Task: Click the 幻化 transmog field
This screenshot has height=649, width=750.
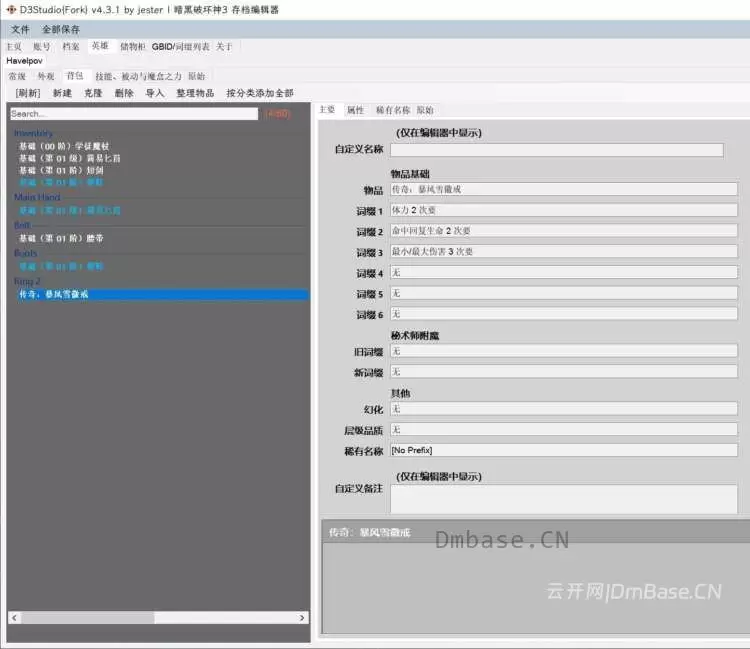Action: (564, 409)
